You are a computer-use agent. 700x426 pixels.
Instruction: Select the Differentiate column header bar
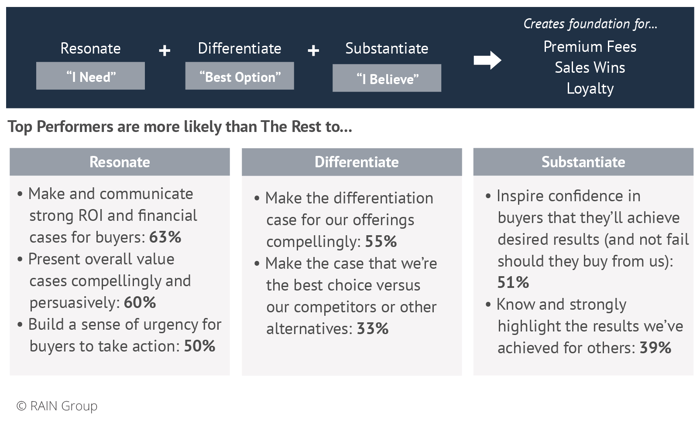352,162
